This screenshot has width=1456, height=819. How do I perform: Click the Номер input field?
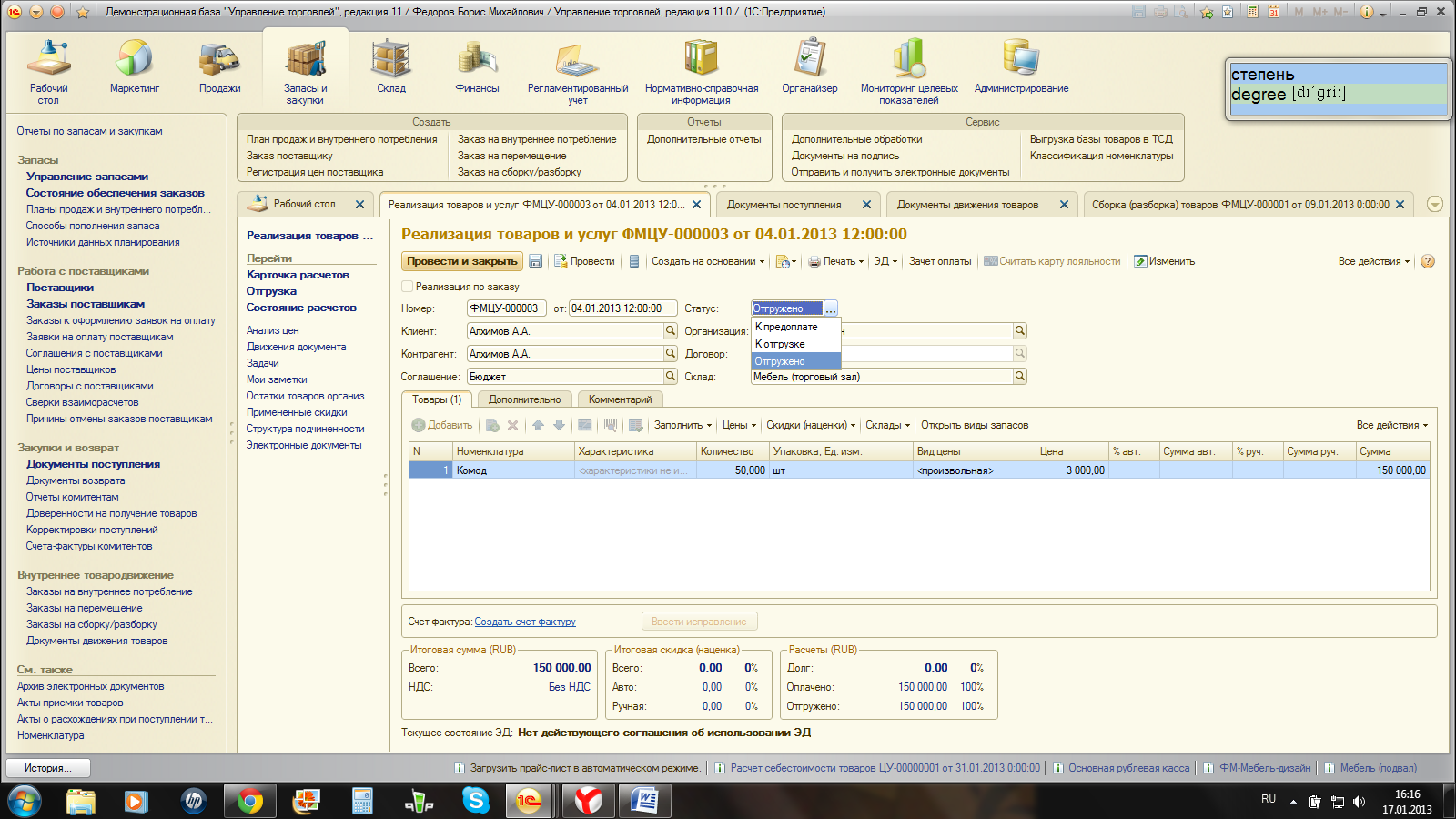(x=506, y=308)
